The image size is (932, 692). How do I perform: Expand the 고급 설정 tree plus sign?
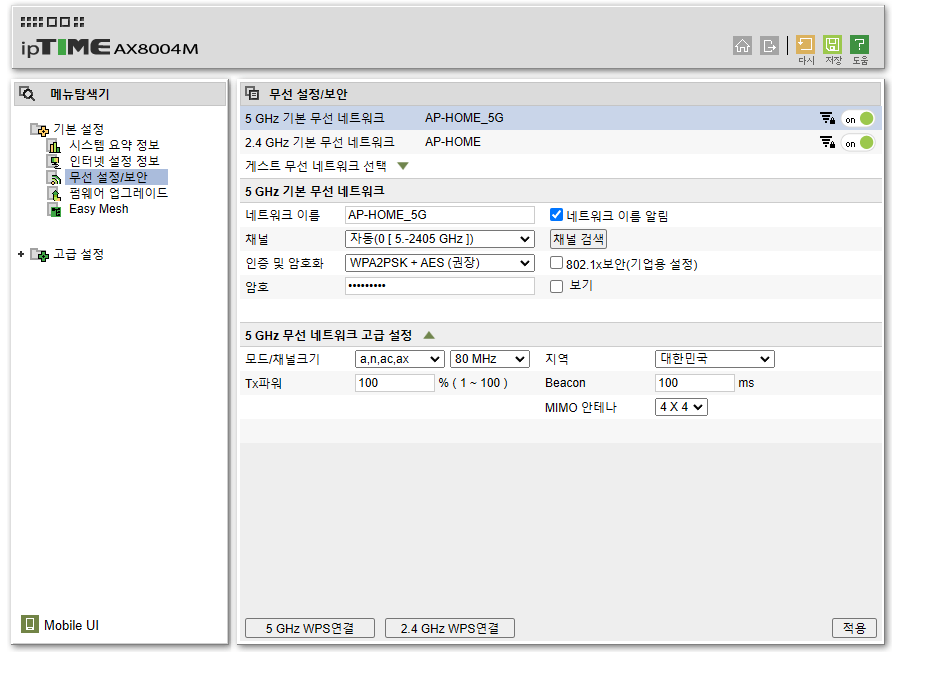pyautogui.click(x=21, y=254)
